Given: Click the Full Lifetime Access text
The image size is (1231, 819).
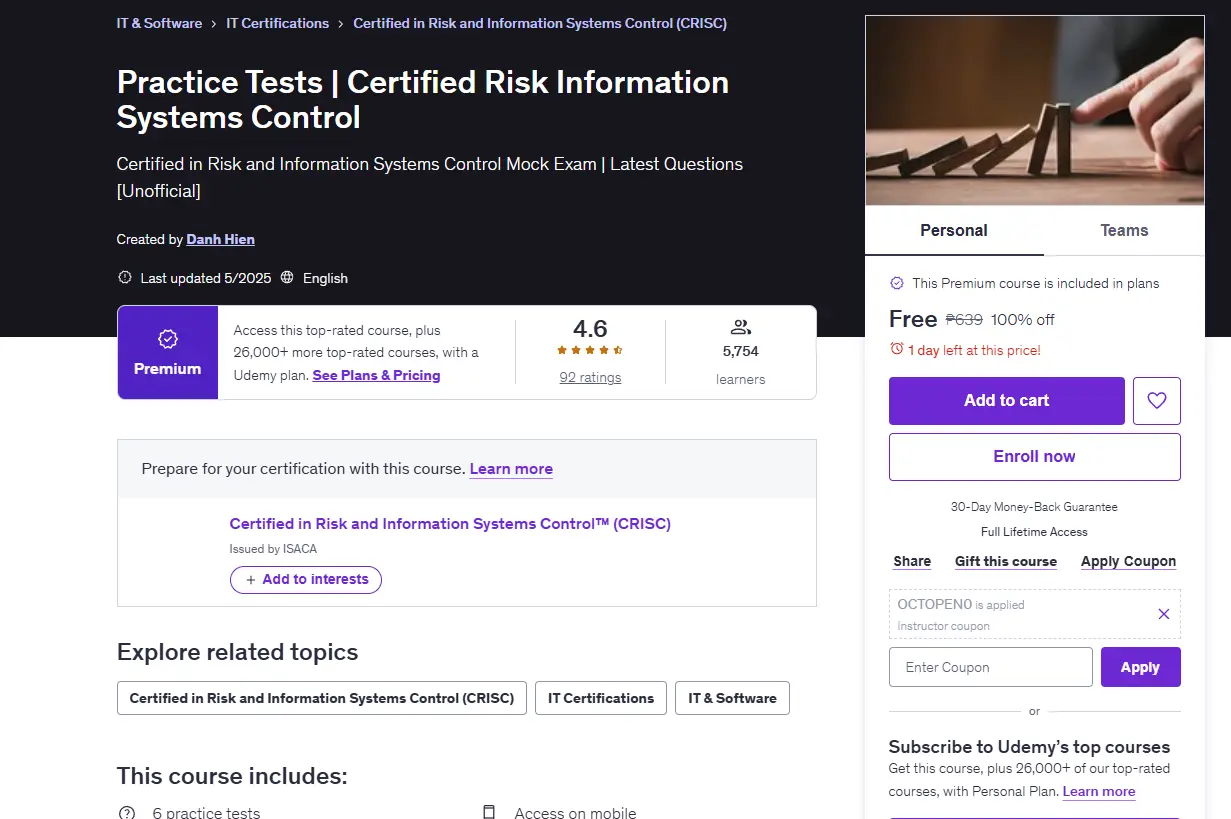Looking at the screenshot, I should pos(1035,532).
